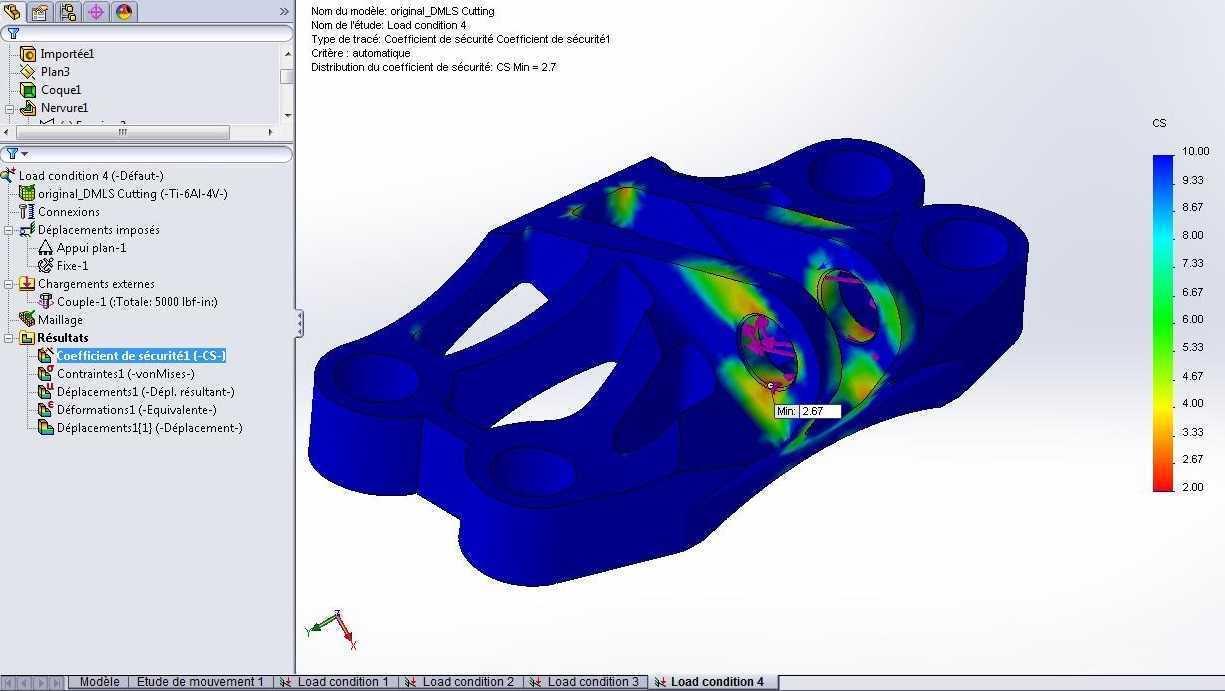The height and width of the screenshot is (691, 1225).
Task: Select Couple-1 (:Totale: 5000 lbf-in:)
Action: click(x=137, y=302)
